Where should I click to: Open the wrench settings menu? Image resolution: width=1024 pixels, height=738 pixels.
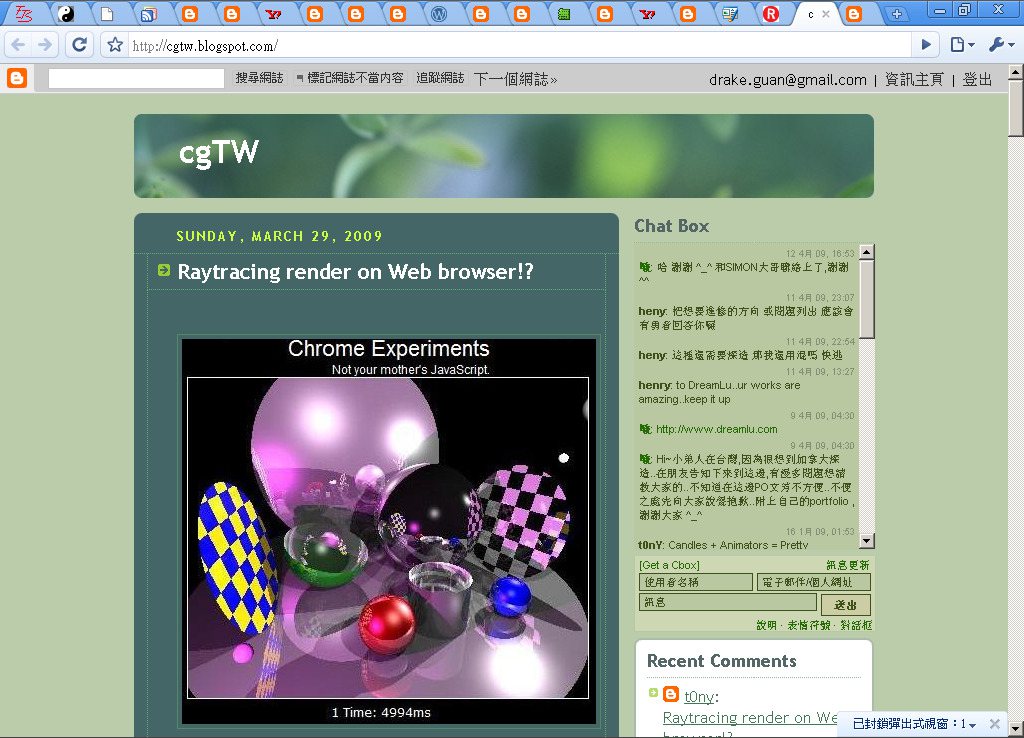click(x=1001, y=45)
